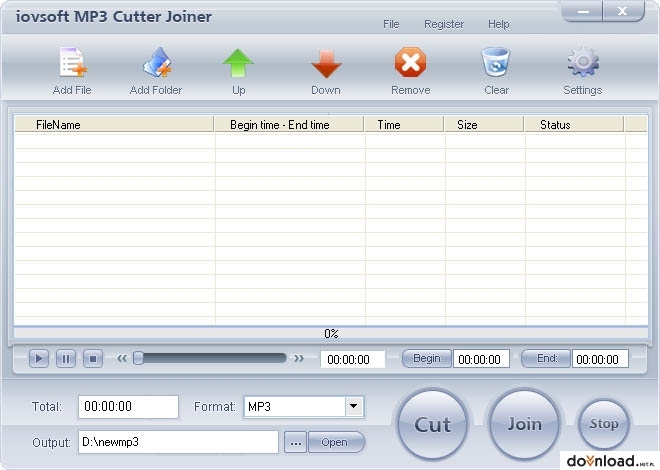The width and height of the screenshot is (660, 470).
Task: Click the Time column header
Action: pyautogui.click(x=404, y=125)
